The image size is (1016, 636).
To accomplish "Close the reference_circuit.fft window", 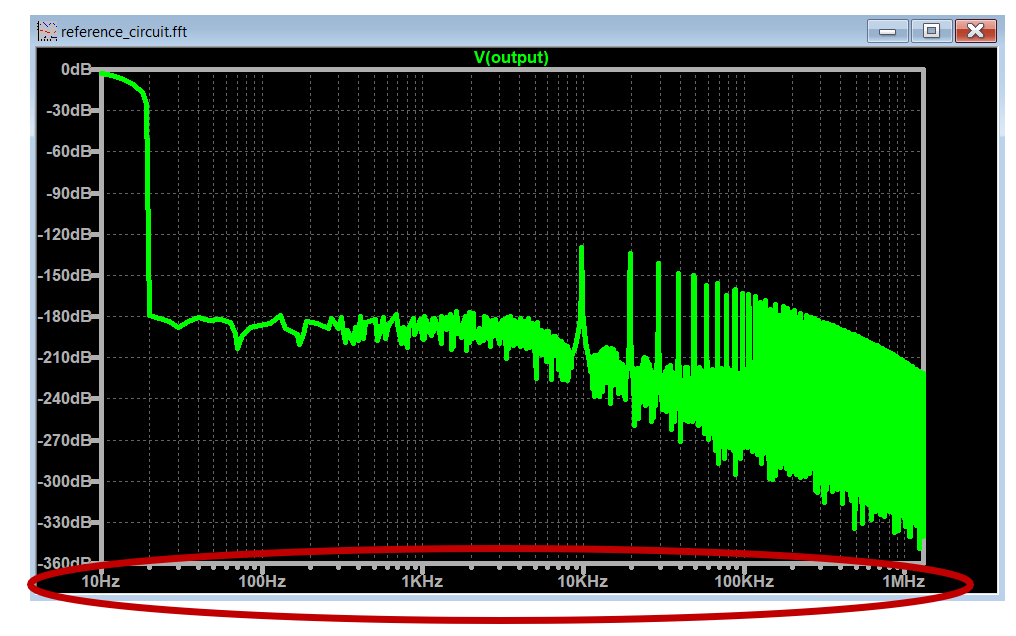I will pyautogui.click(x=975, y=31).
